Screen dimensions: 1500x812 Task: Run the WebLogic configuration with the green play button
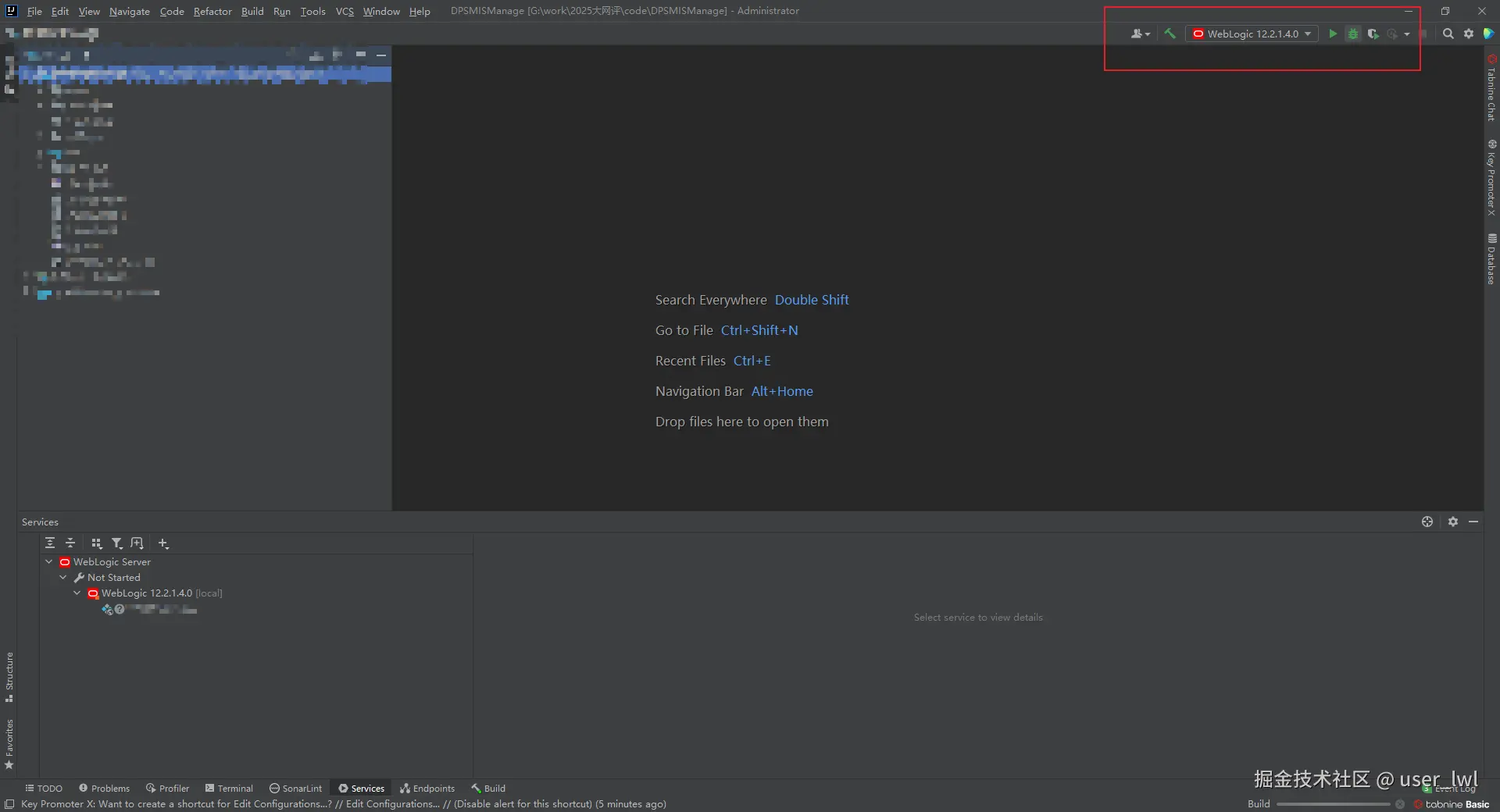coord(1333,34)
